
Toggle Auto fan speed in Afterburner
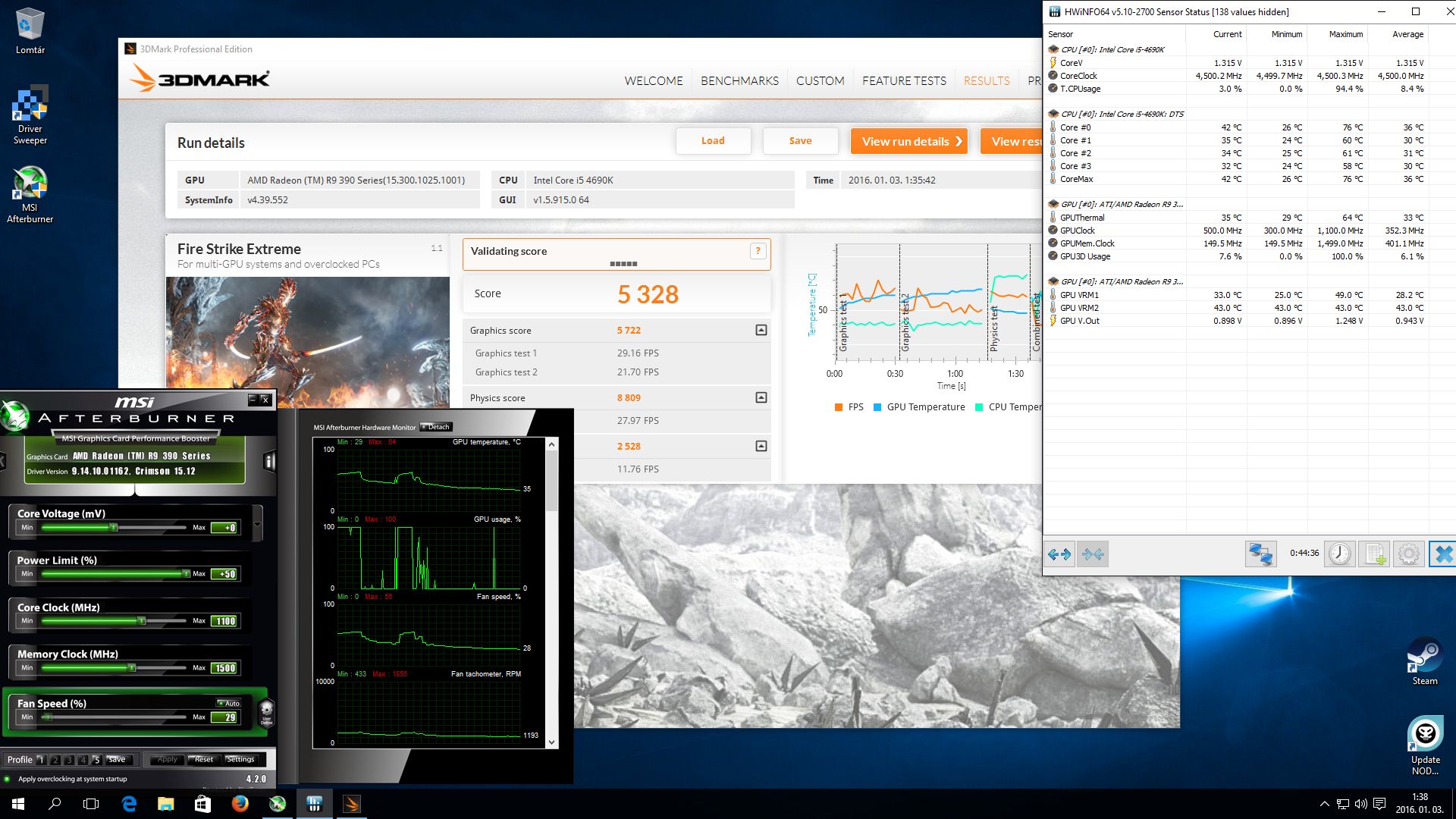(229, 703)
